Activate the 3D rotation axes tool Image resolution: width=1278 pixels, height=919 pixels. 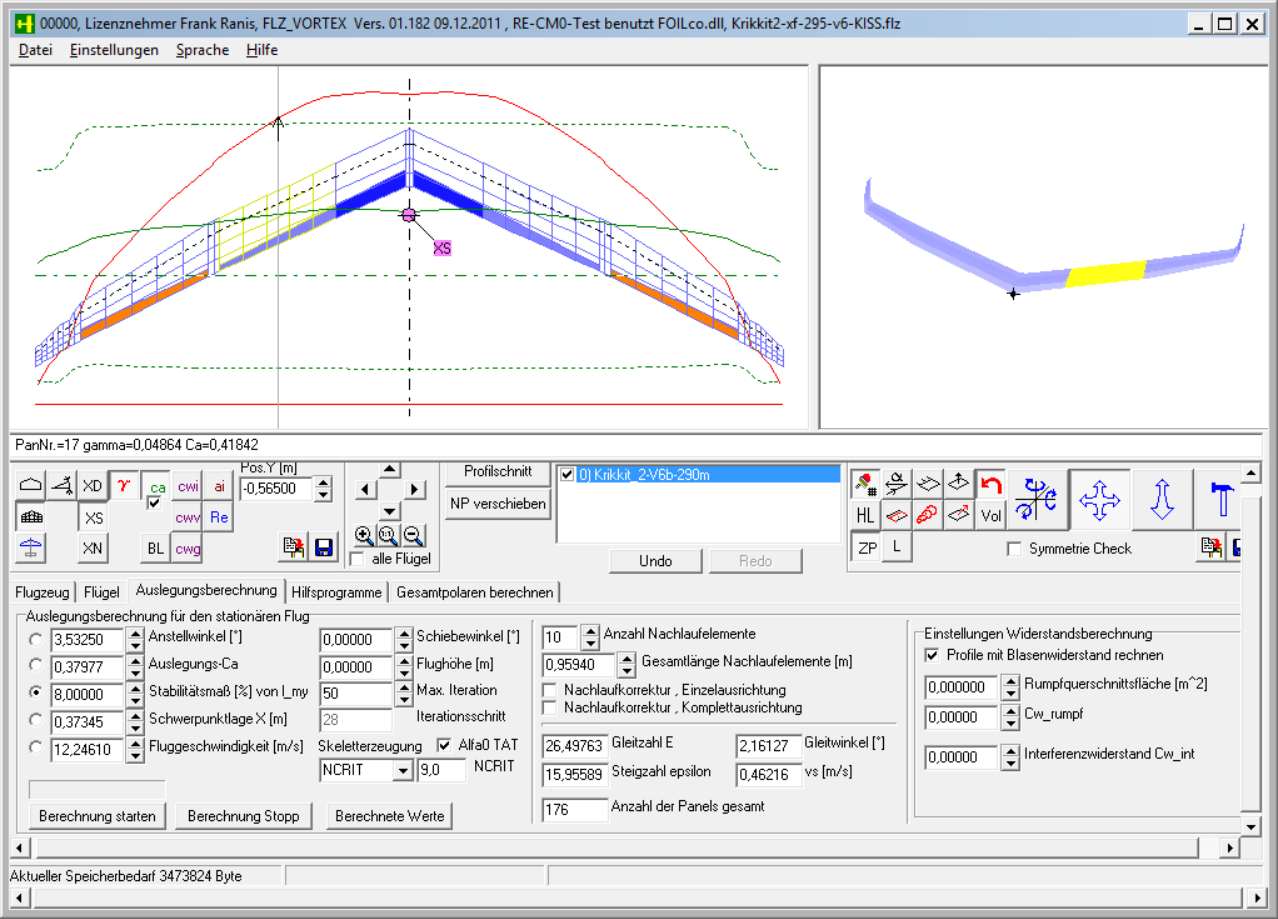1035,498
